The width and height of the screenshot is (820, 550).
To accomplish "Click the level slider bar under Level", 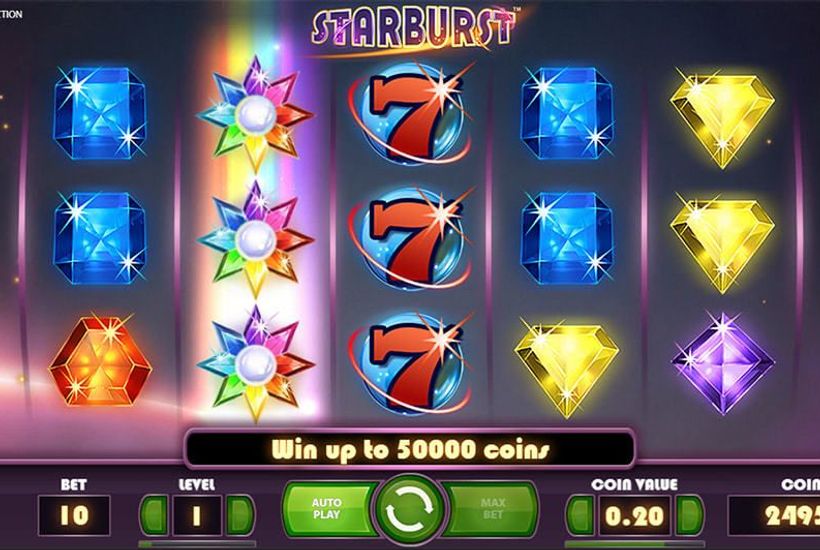I will [197, 544].
